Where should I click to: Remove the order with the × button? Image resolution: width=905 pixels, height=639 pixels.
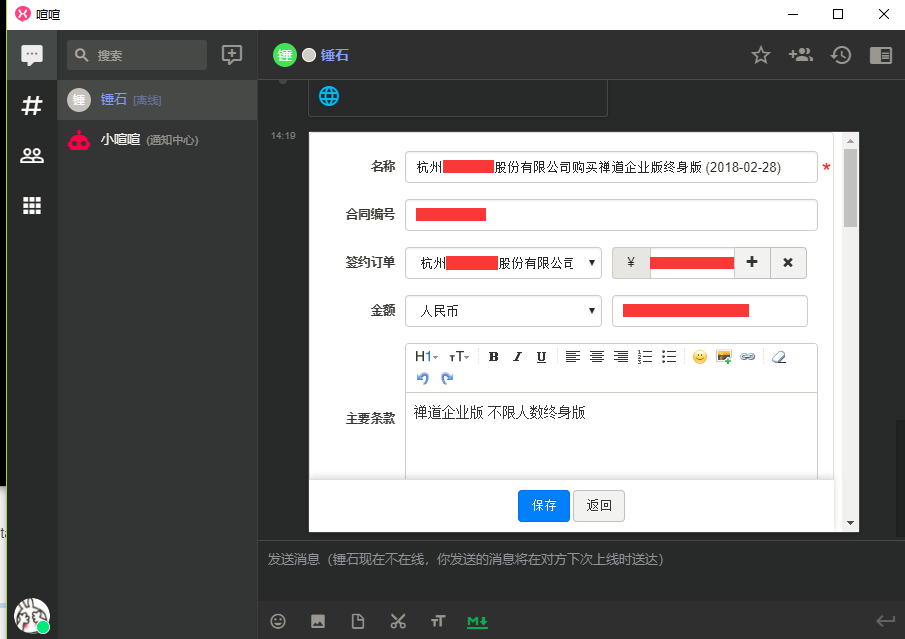click(x=788, y=263)
